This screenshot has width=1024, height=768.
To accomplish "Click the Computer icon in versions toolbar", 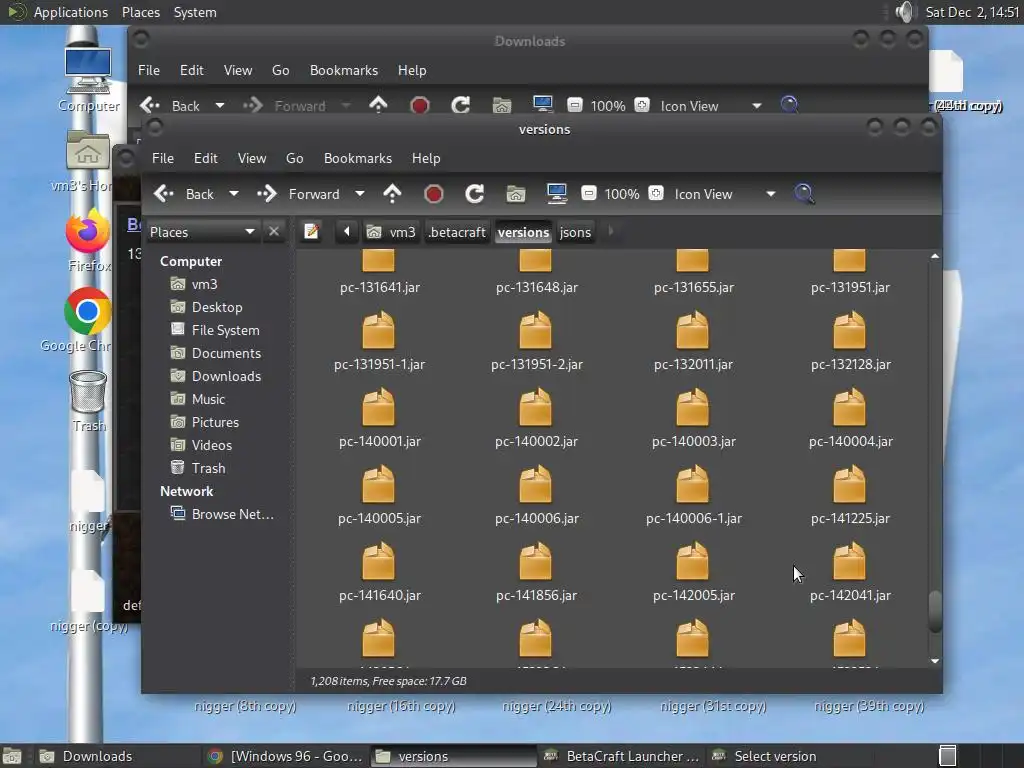I will (x=557, y=194).
